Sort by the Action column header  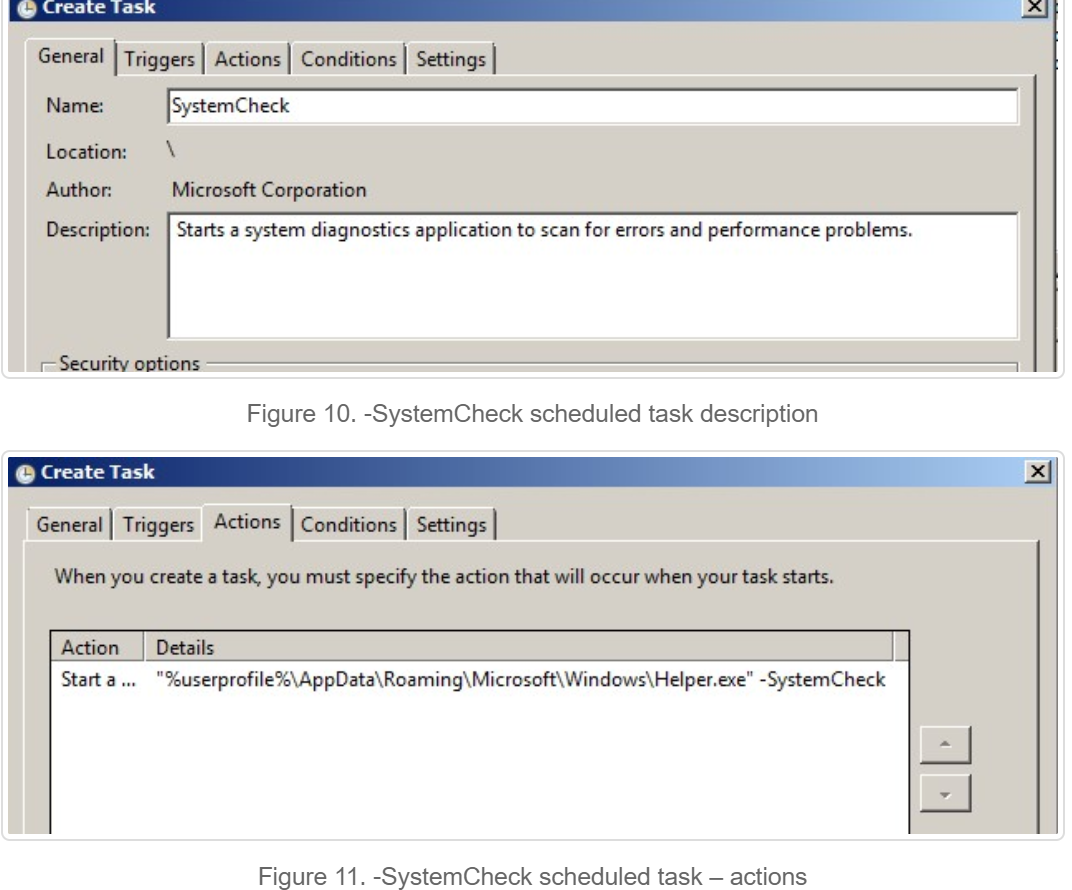point(98,646)
